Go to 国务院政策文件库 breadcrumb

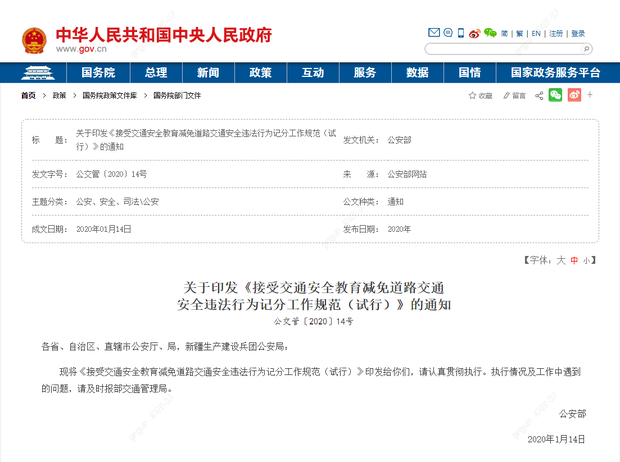[110, 95]
